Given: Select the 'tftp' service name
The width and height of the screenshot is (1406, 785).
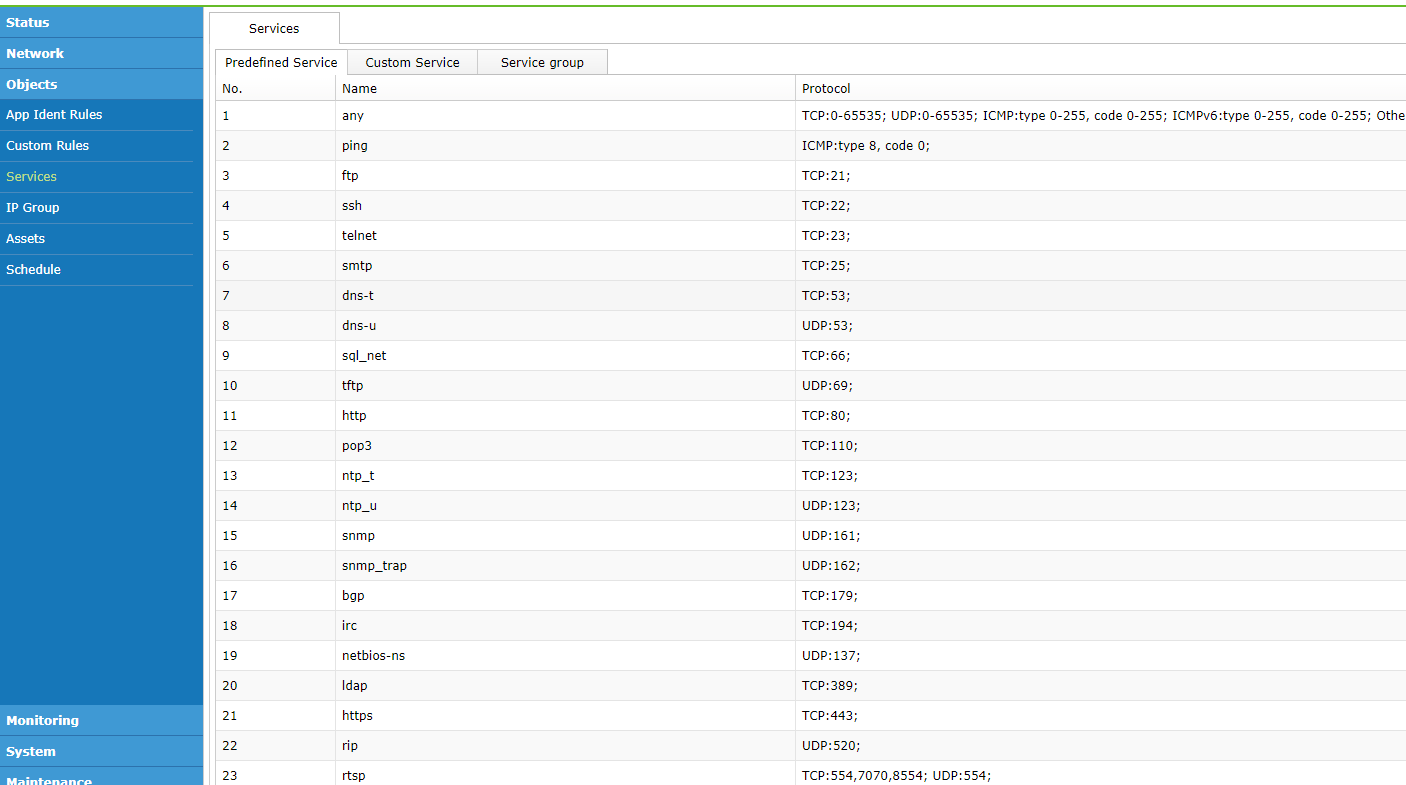Looking at the screenshot, I should [353, 386].
